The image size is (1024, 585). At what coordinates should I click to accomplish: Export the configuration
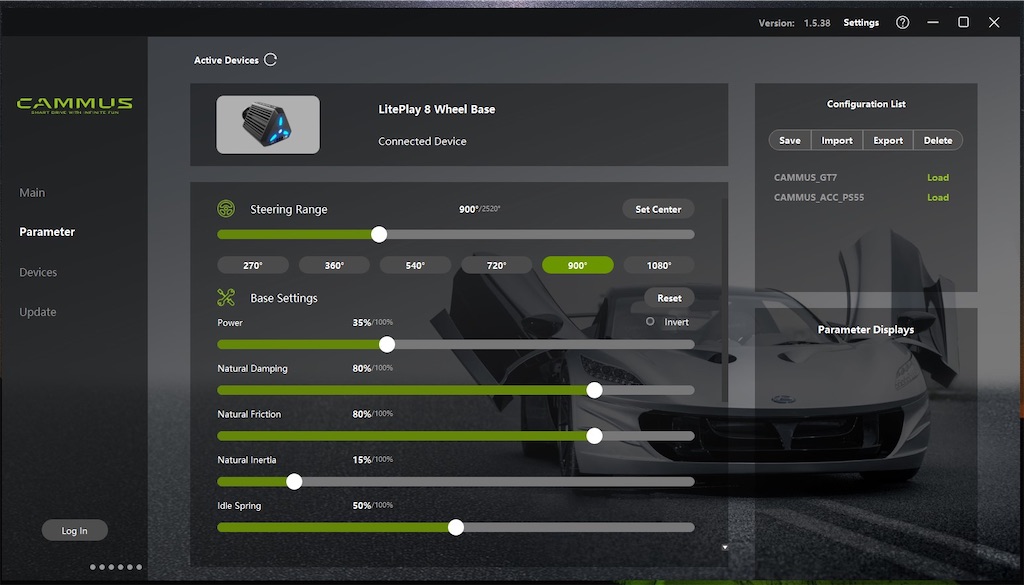point(888,140)
